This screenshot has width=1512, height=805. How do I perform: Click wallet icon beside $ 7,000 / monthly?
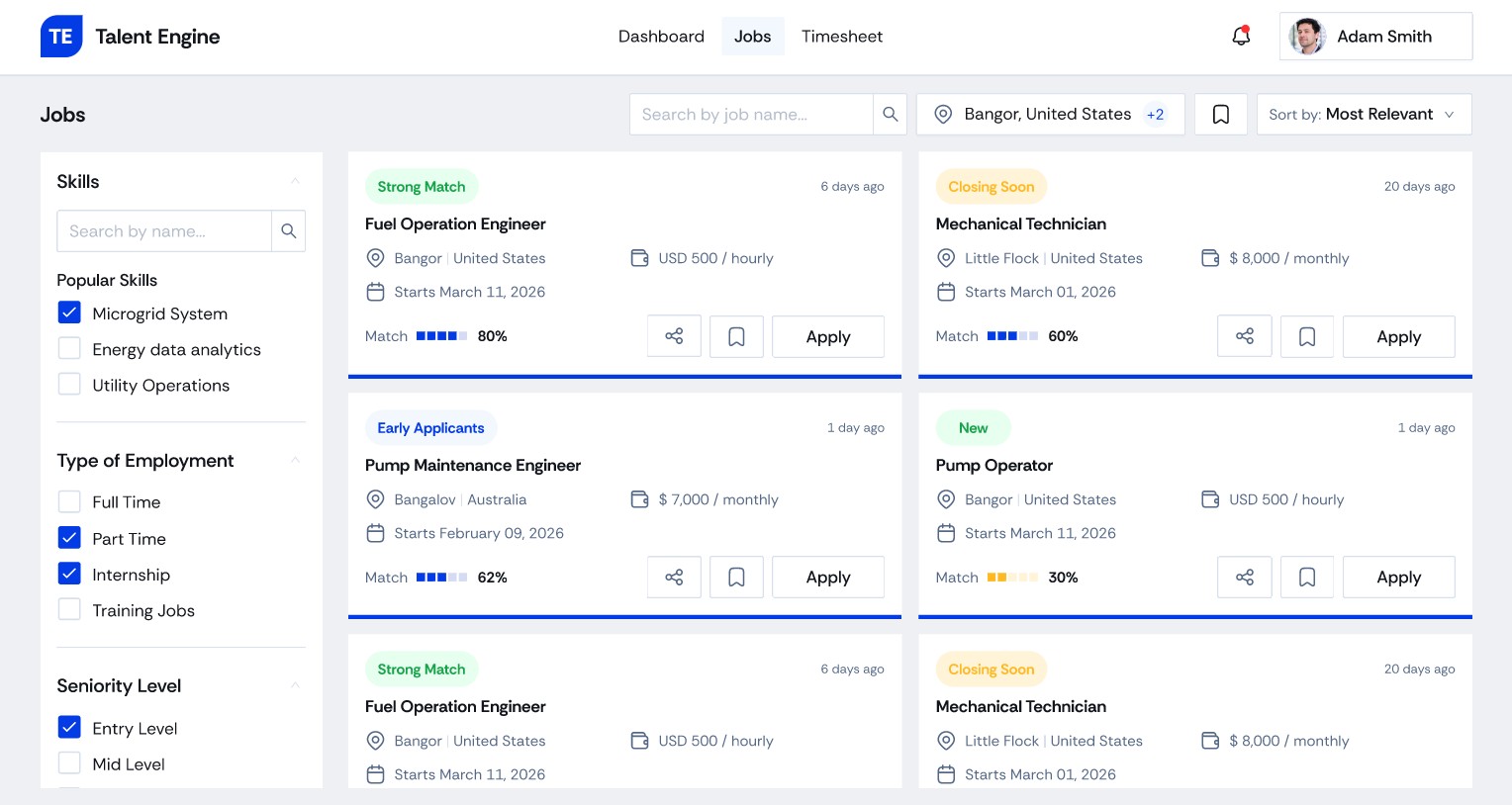coord(639,499)
